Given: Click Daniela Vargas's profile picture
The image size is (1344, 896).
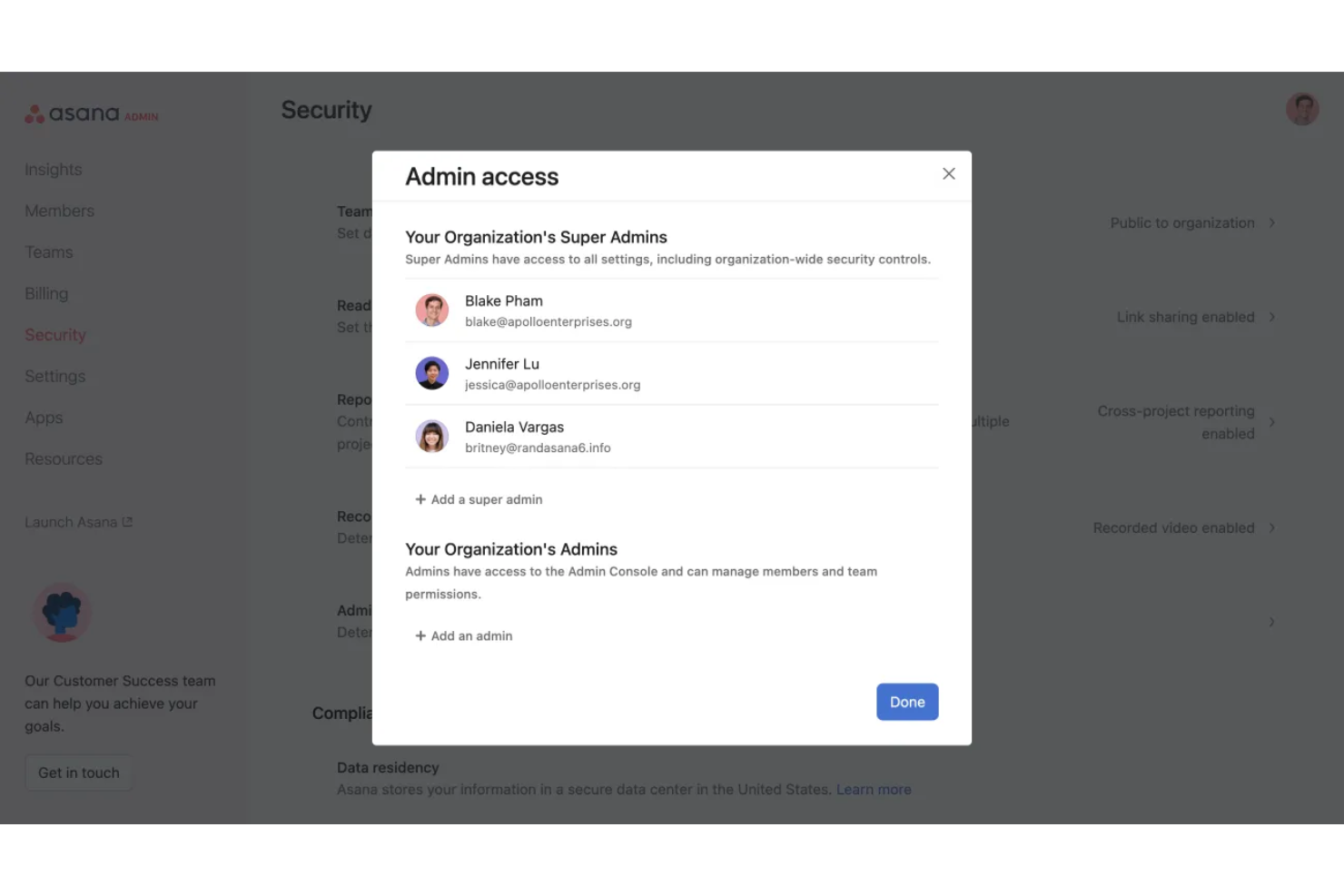Looking at the screenshot, I should 431,436.
